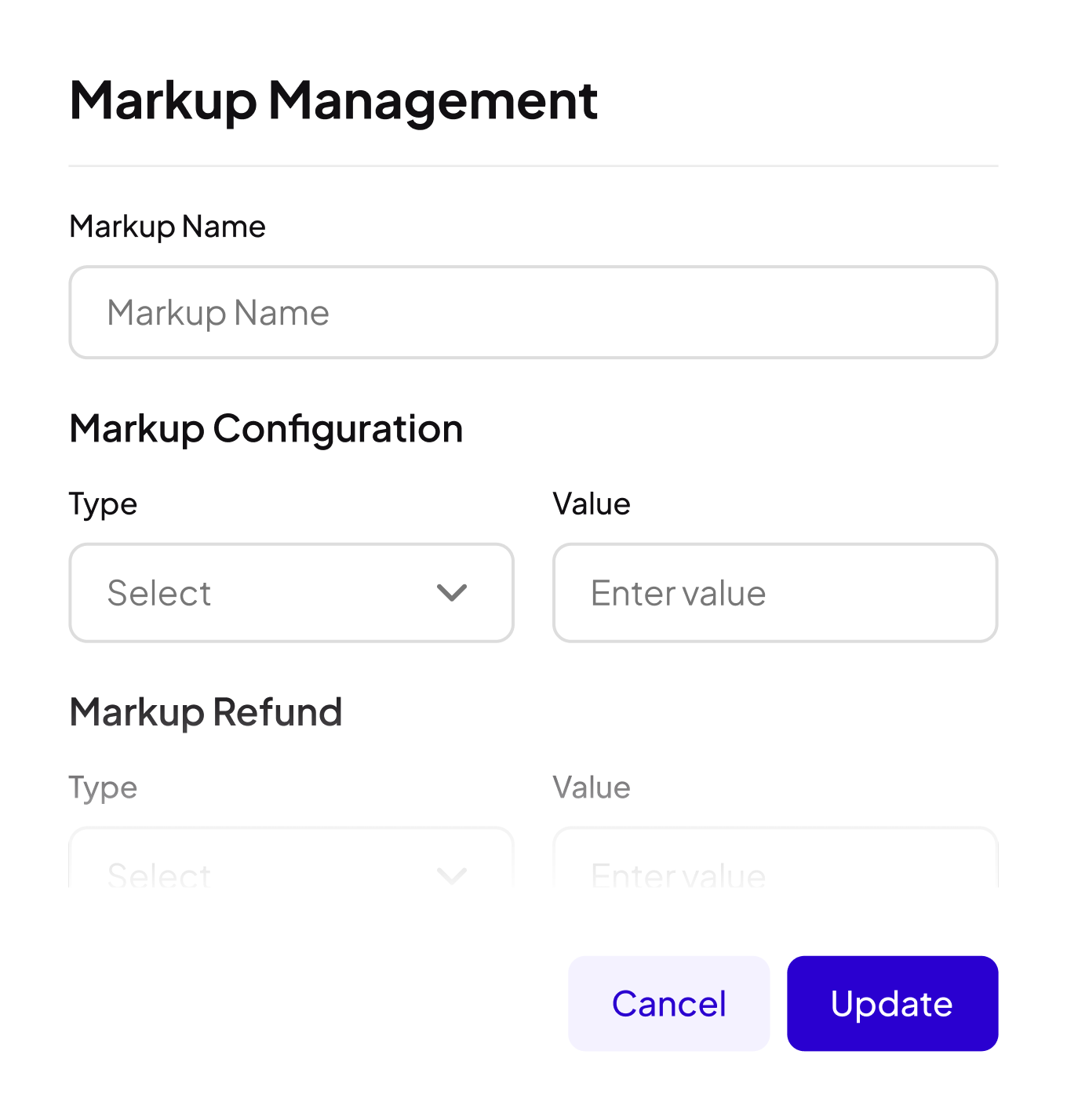
Task: Click the Value label under Markup Configuration
Action: [592, 504]
